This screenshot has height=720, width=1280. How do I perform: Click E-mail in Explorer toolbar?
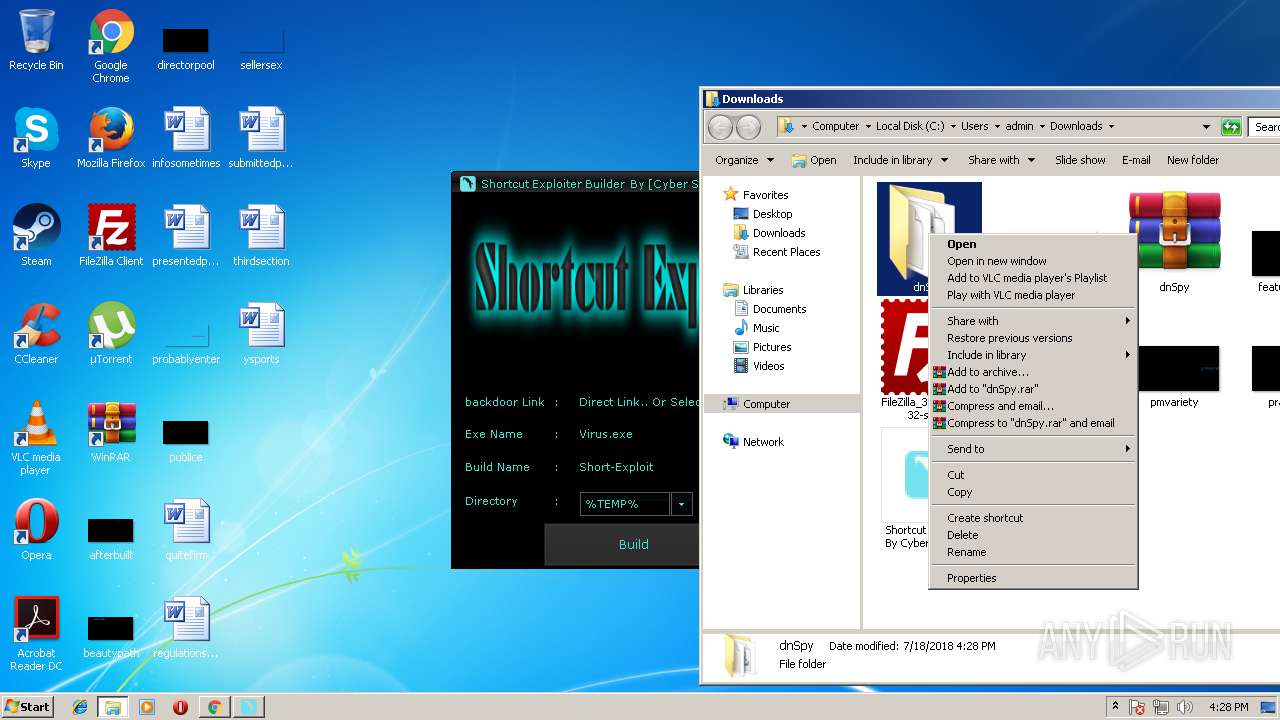[x=1136, y=160]
